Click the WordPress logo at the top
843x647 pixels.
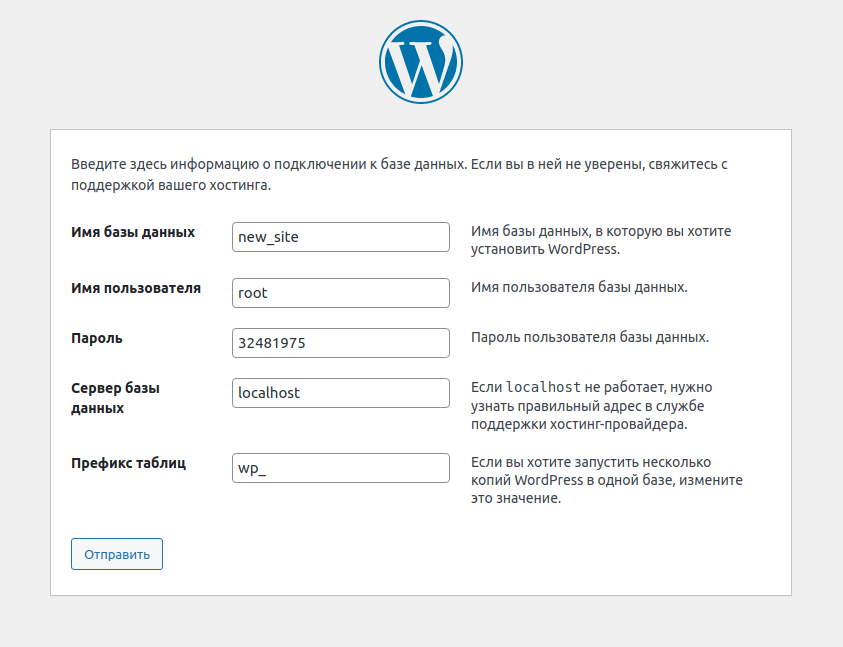click(421, 62)
